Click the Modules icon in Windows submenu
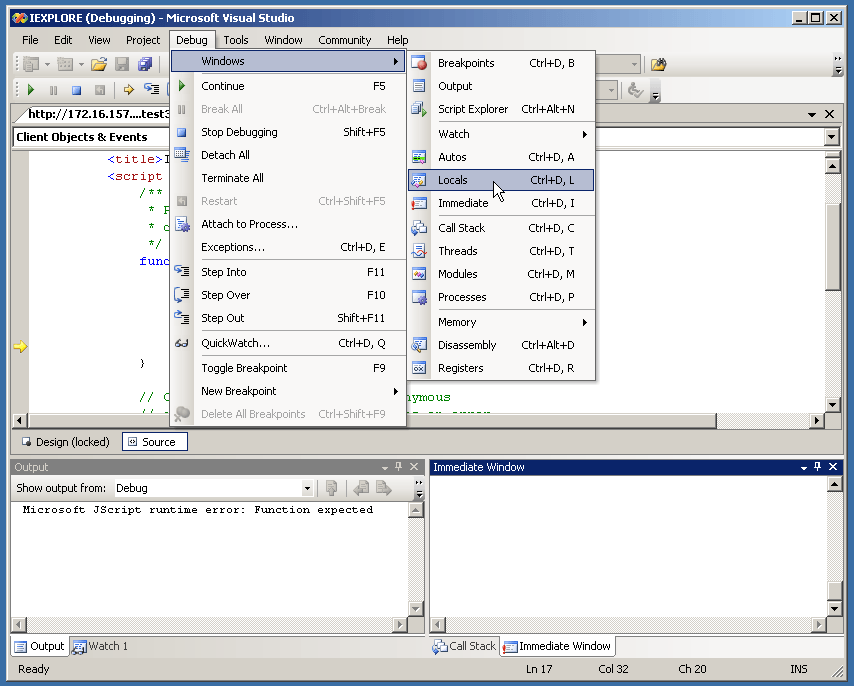Viewport: 854px width, 686px height. [419, 274]
